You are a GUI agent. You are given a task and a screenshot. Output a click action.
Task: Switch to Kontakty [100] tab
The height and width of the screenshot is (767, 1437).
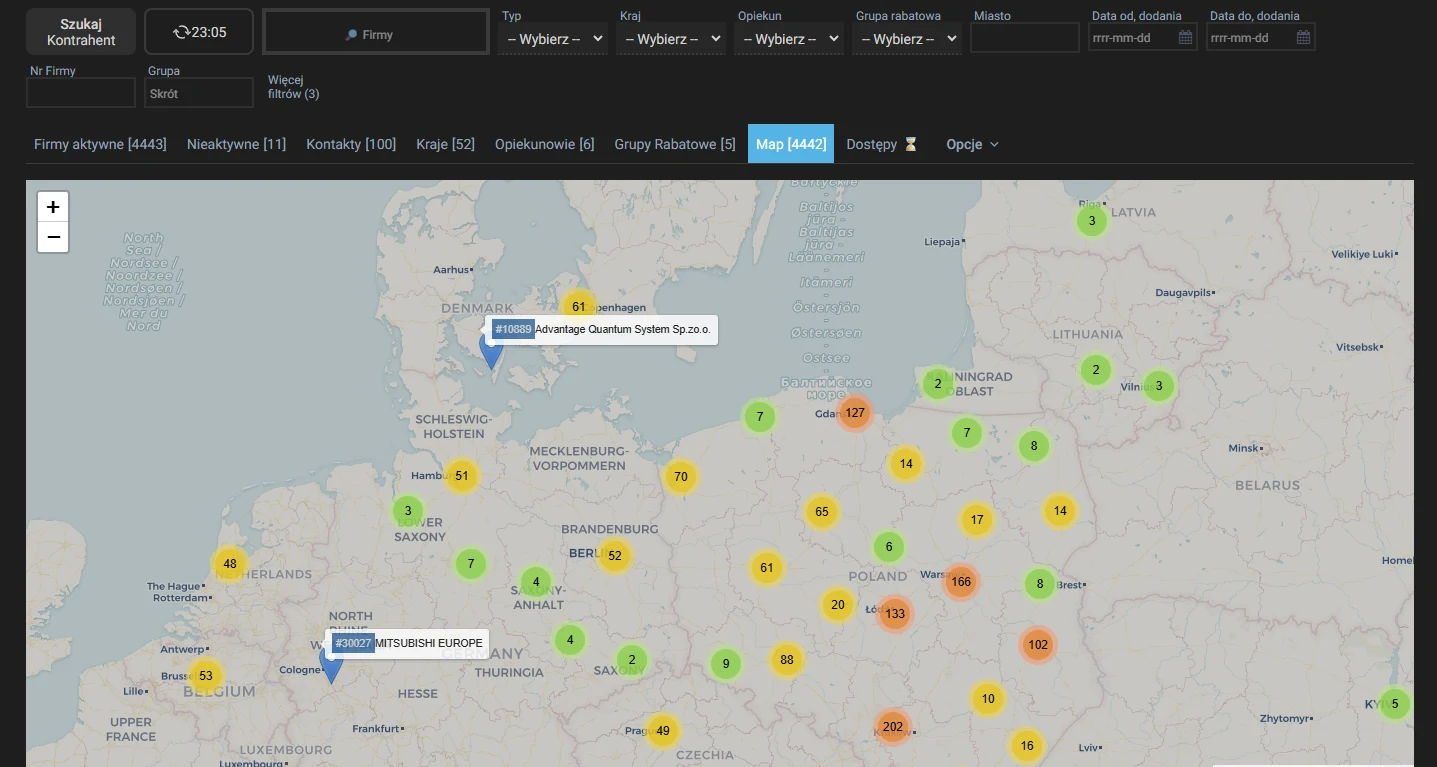(x=351, y=144)
